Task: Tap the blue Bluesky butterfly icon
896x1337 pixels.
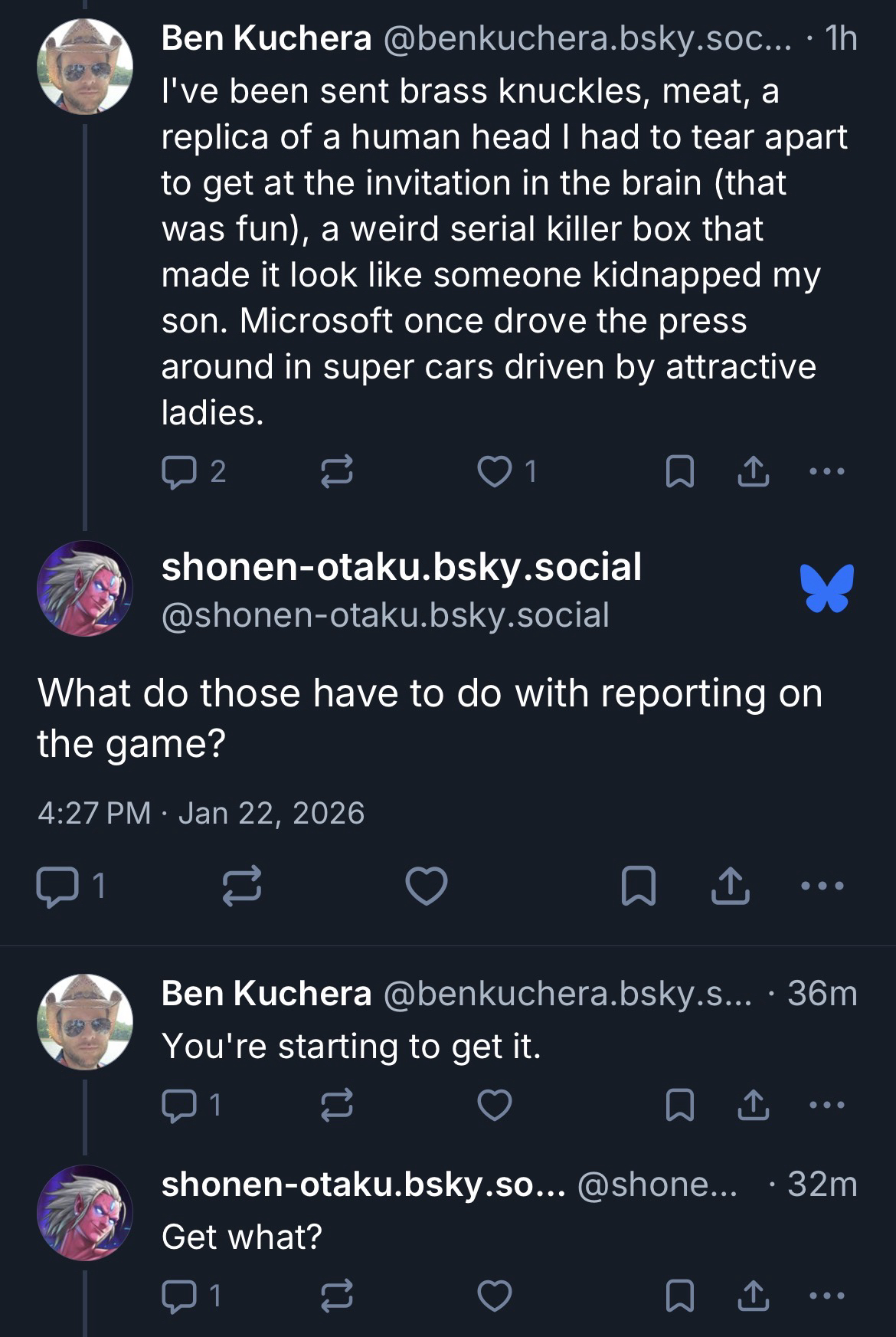Action: point(826,588)
